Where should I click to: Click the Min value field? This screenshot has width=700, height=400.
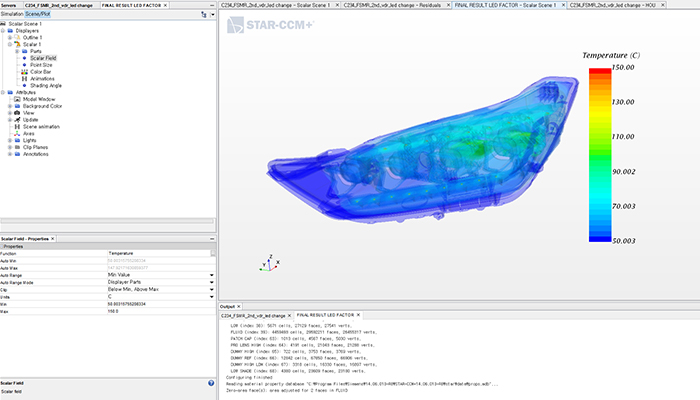[x=161, y=304]
